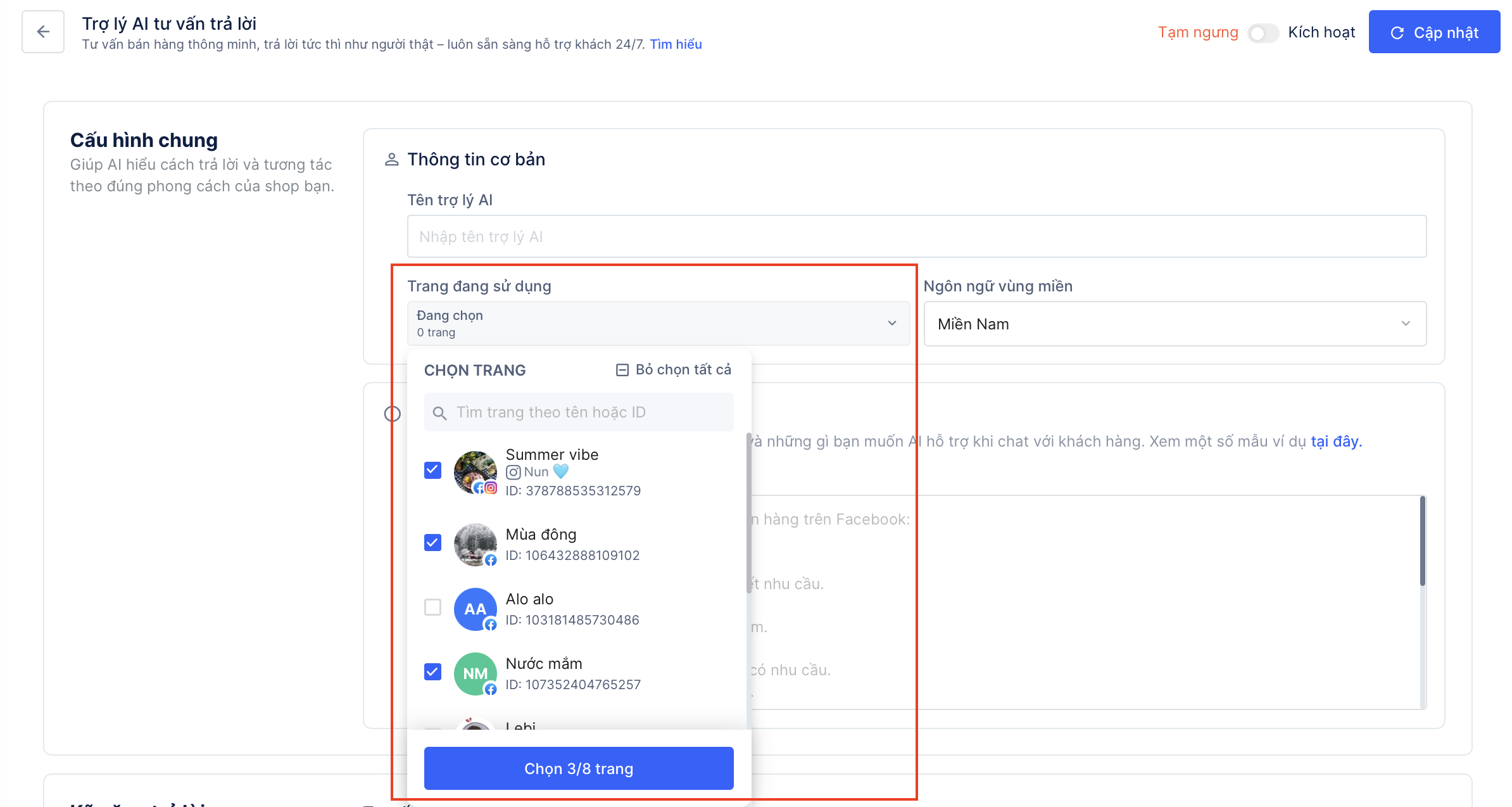The height and width of the screenshot is (807, 1512).
Task: Click the Summer vibe page avatar
Action: pyautogui.click(x=475, y=472)
